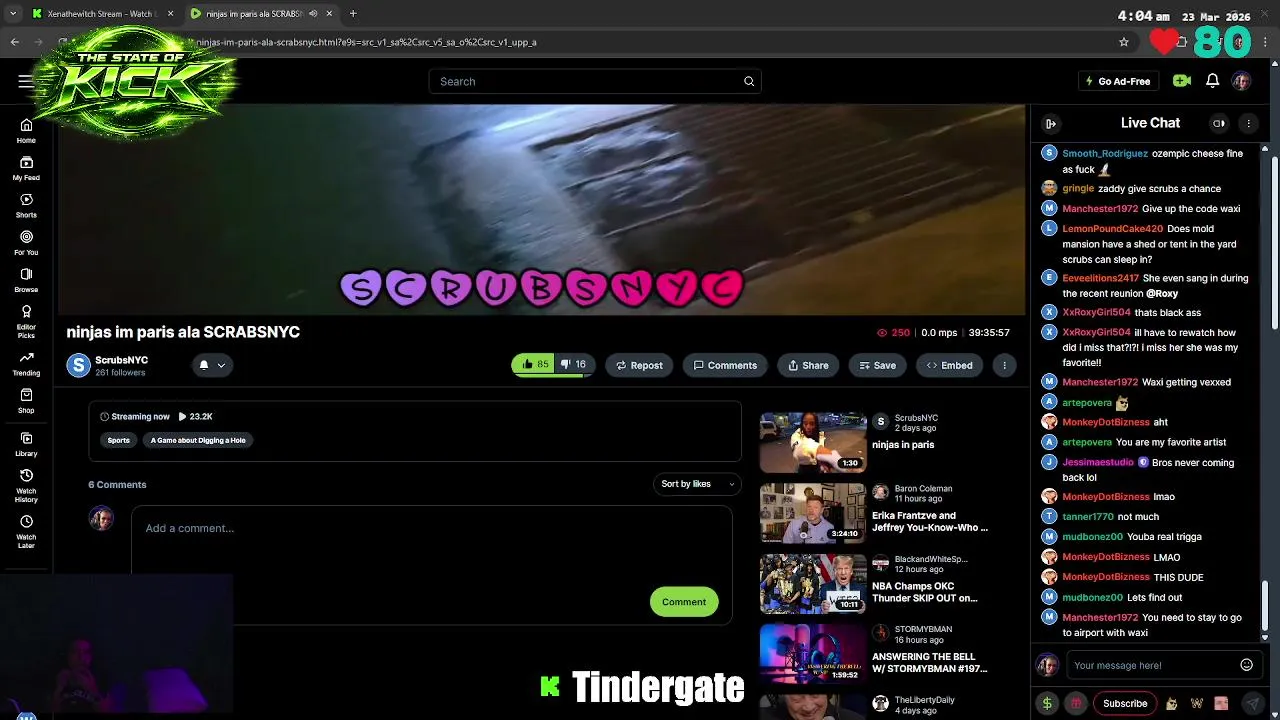Screen dimensions: 1280x720
Task: Open Library from the sidebar
Action: point(26,443)
